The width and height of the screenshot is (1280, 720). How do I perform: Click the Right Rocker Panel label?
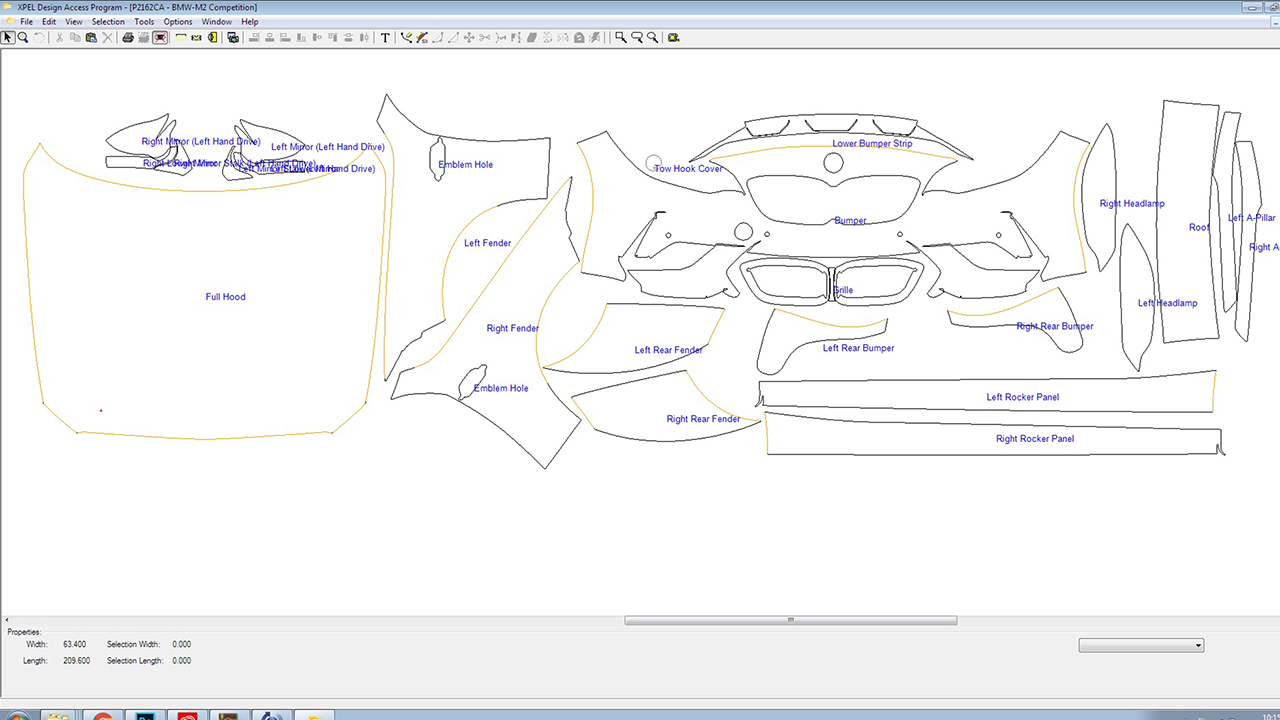1035,439
